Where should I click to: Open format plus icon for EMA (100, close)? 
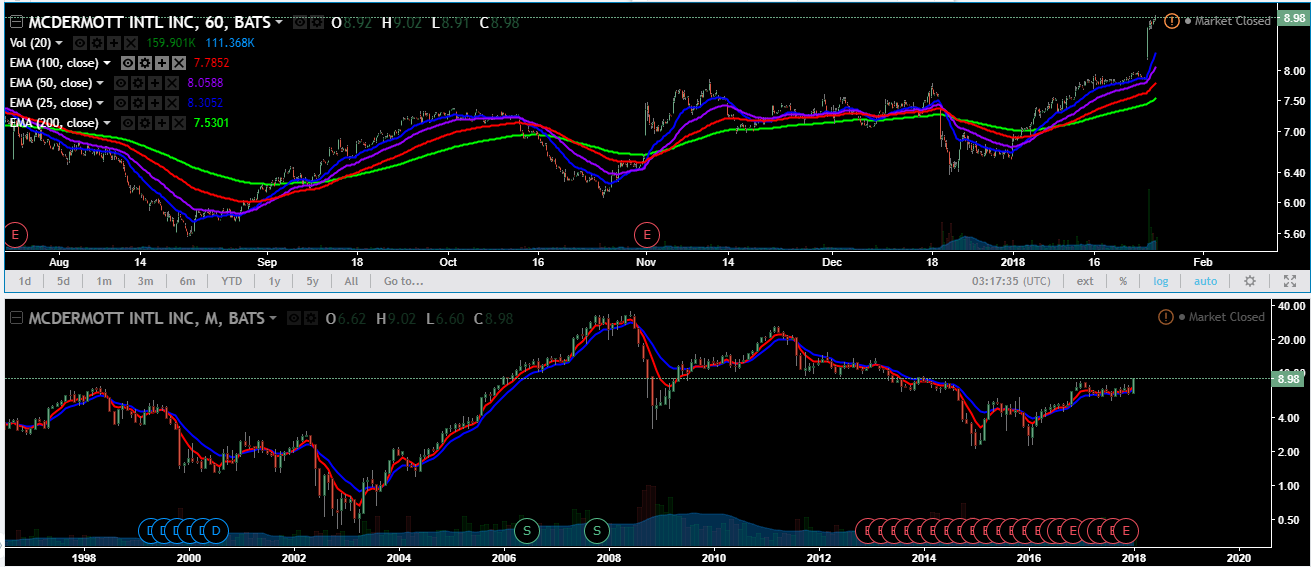pos(162,63)
